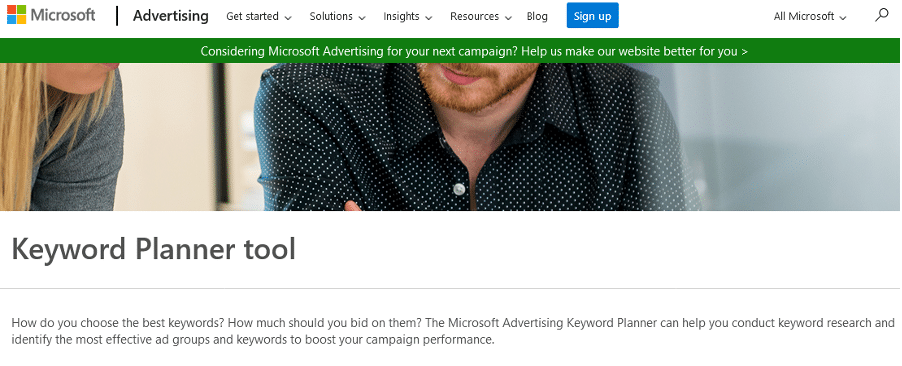The image size is (902, 366).
Task: Open the search magnifier icon
Action: tap(881, 16)
